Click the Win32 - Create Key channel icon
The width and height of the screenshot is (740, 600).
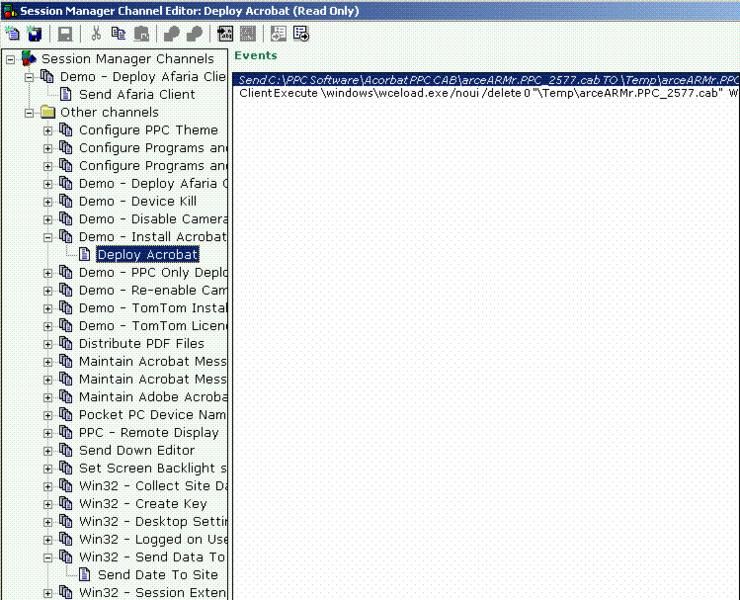[x=66, y=503]
